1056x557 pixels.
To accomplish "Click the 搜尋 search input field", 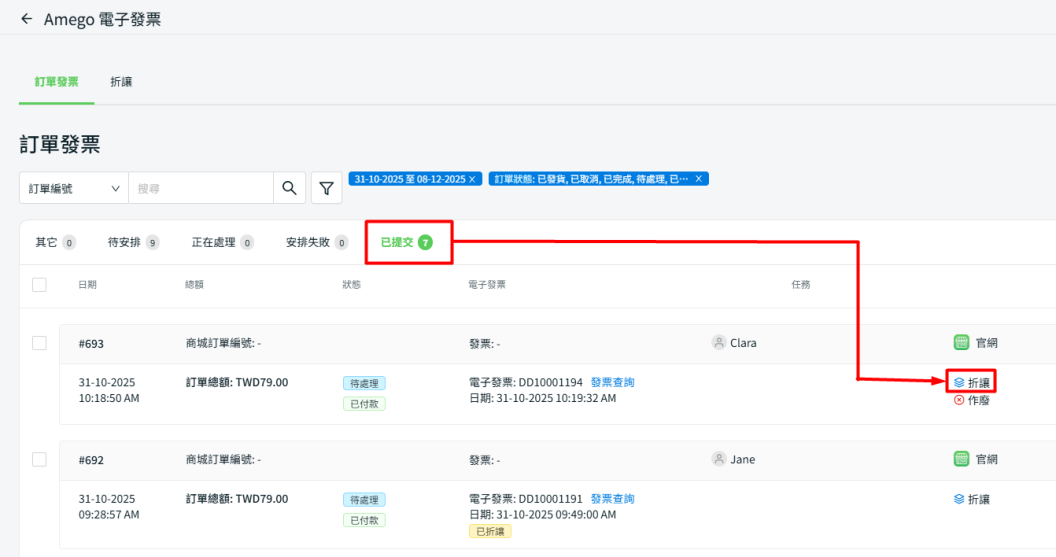I will tap(200, 188).
